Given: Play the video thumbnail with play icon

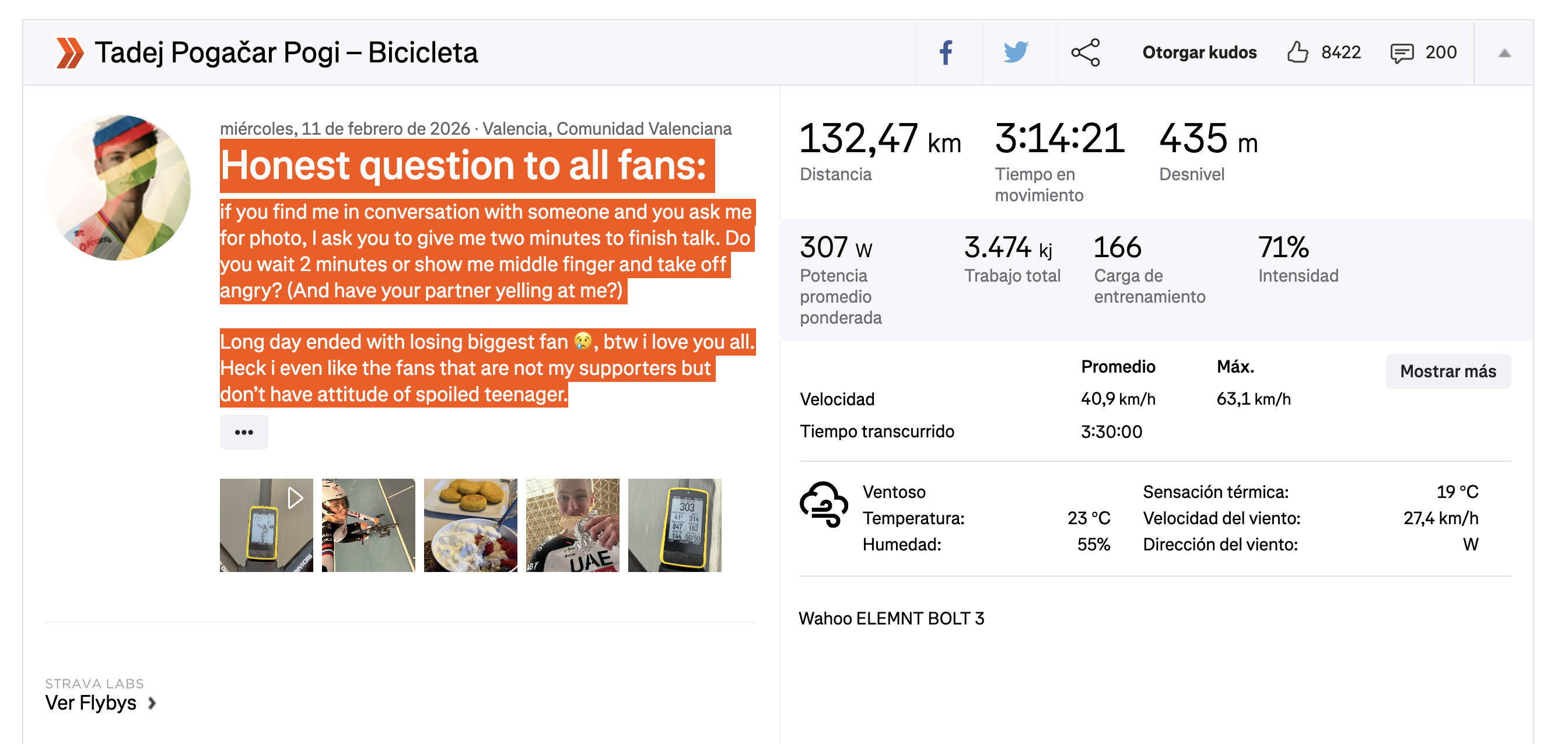Looking at the screenshot, I should click(266, 524).
